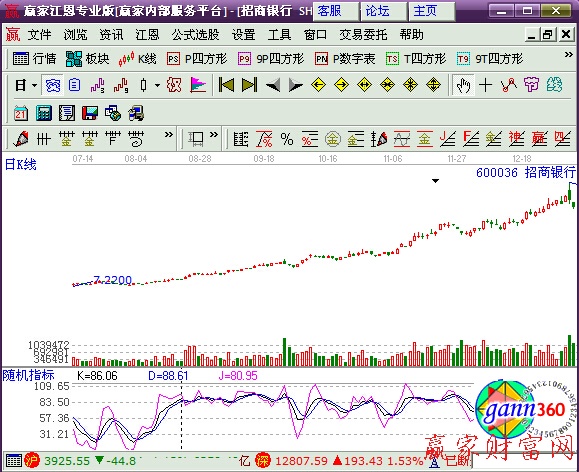The image size is (579, 472).
Task: Click the purple 节 icon
Action: [531, 85]
